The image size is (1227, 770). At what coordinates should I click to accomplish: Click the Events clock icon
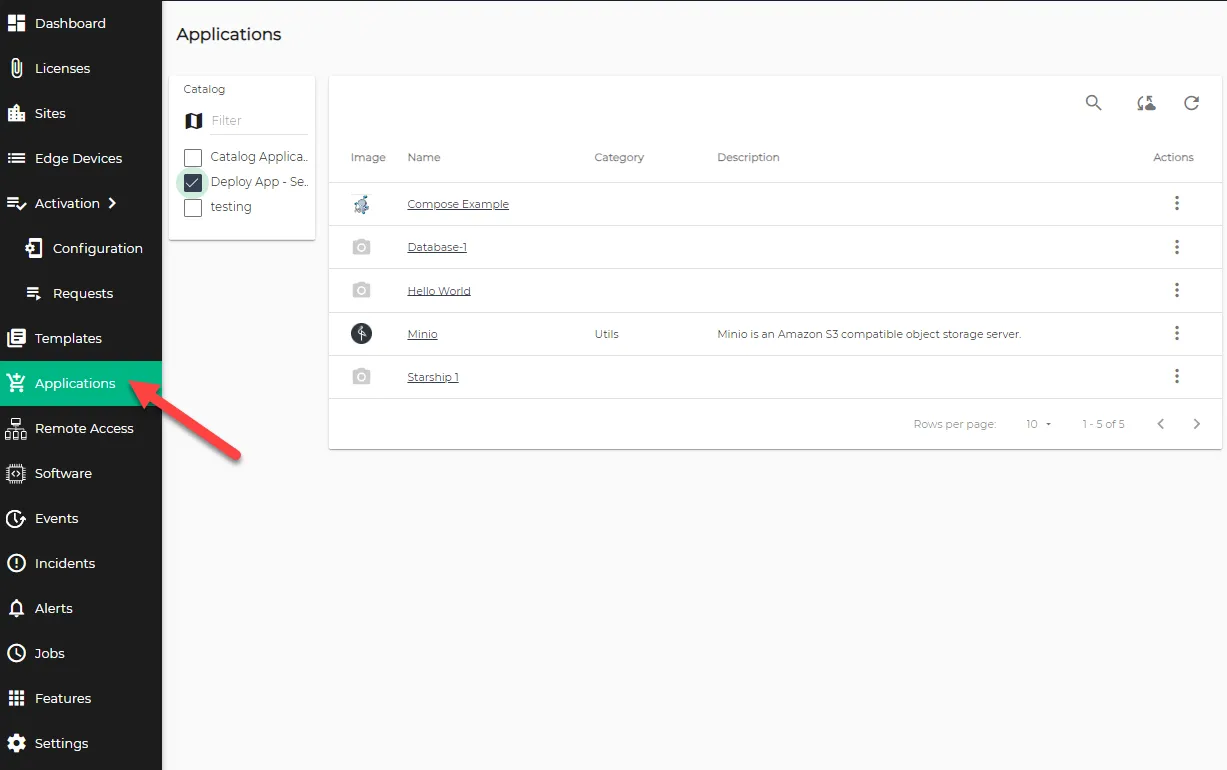[16, 518]
